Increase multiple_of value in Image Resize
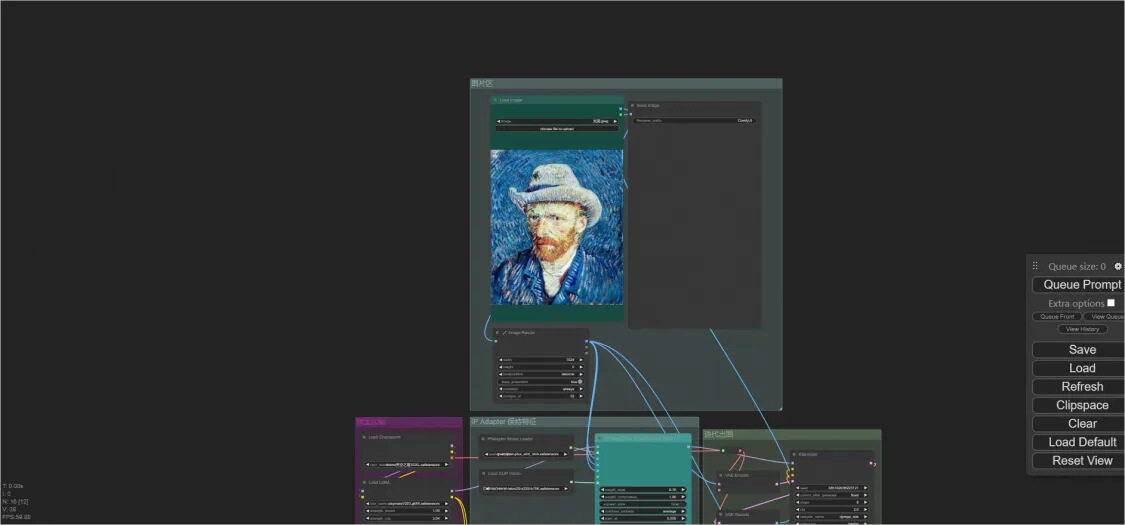The height and width of the screenshot is (525, 1125). (581, 396)
